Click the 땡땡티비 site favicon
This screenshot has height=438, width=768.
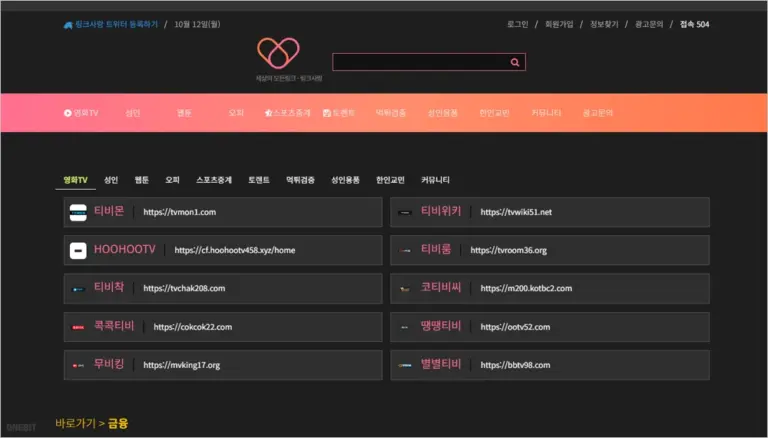(x=405, y=327)
